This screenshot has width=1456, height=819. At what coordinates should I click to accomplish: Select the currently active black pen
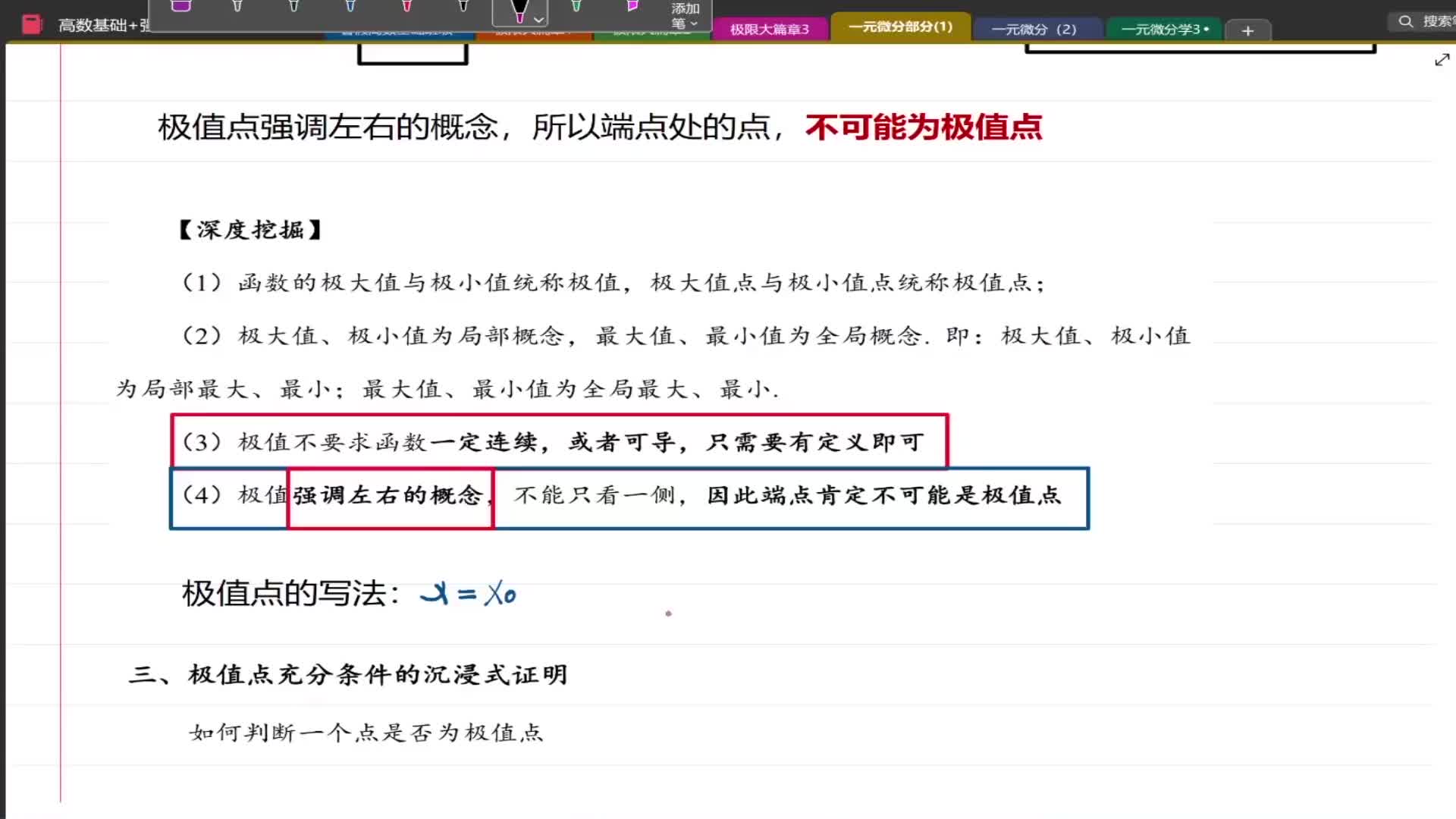[x=519, y=11]
